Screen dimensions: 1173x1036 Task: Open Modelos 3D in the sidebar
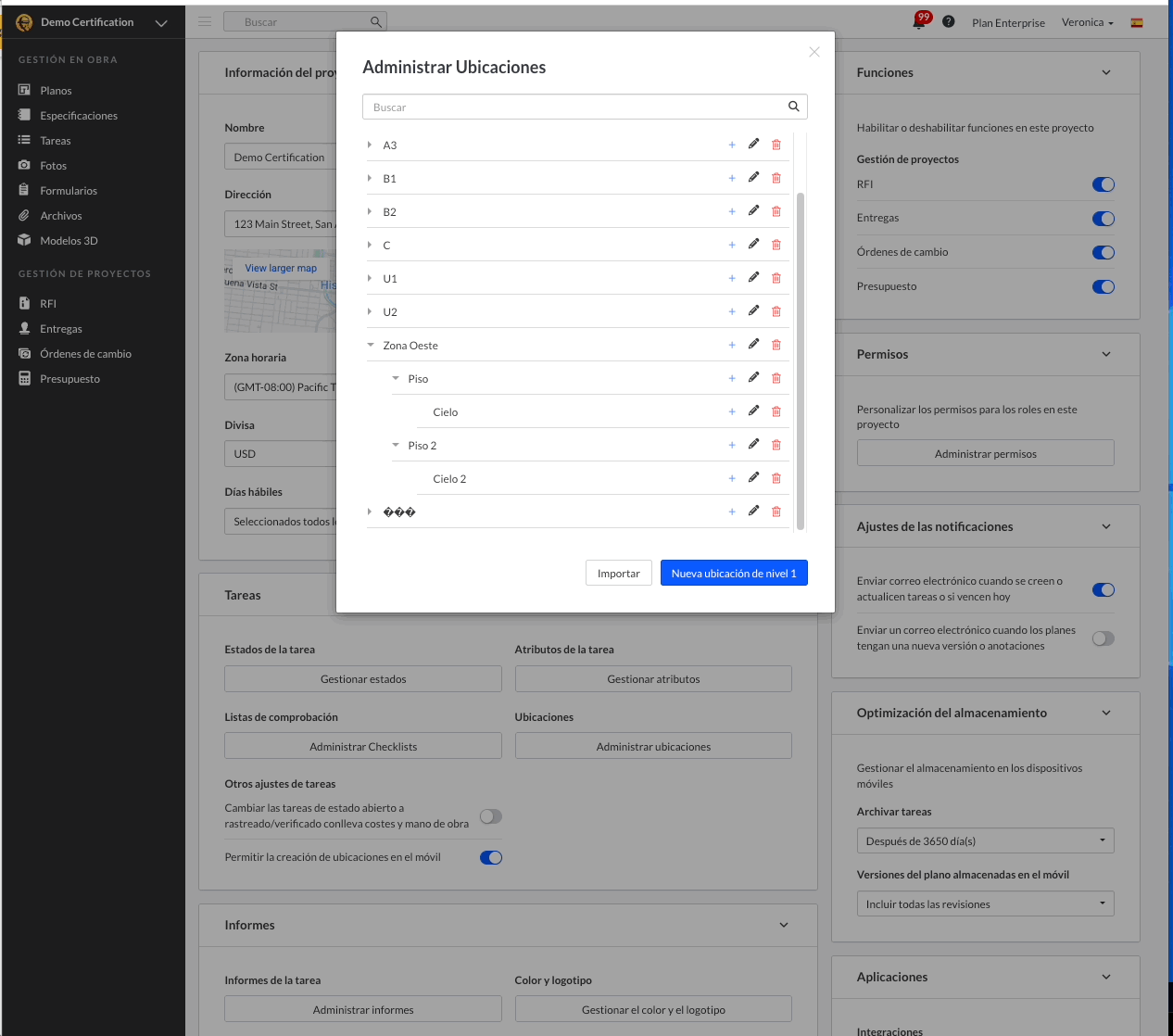[68, 240]
